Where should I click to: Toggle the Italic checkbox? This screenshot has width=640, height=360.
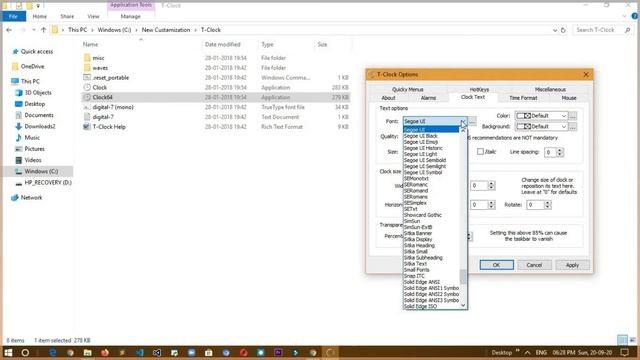point(480,151)
